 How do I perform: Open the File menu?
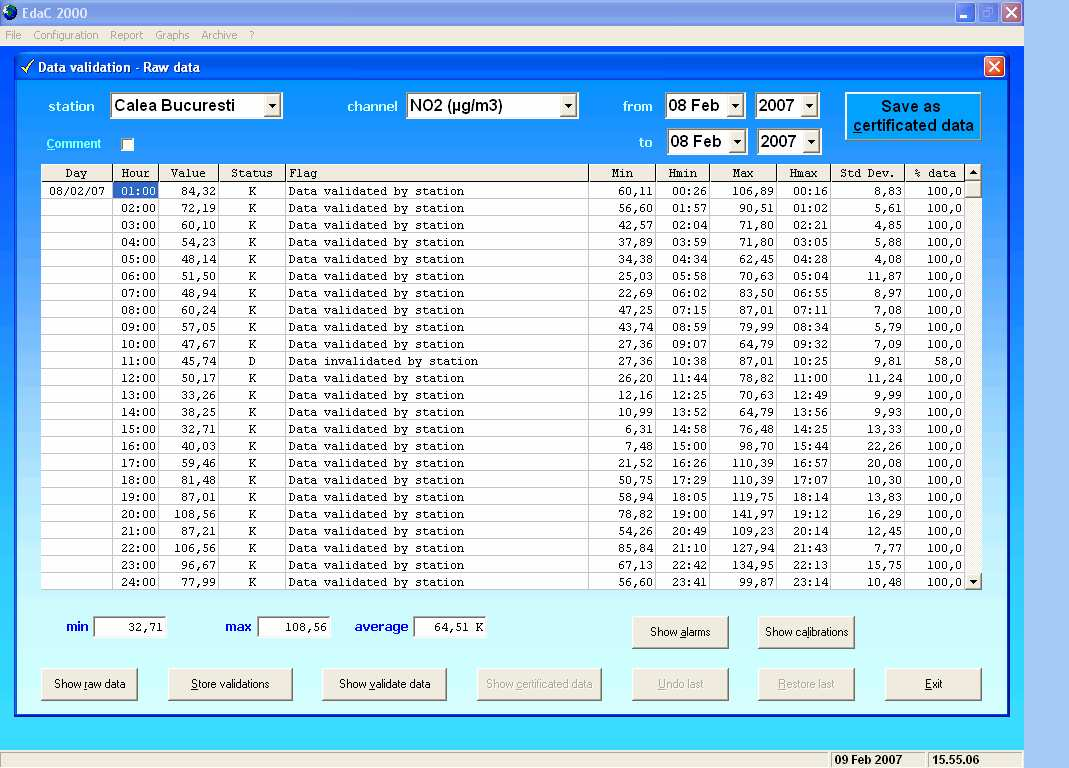pyautogui.click(x=13, y=35)
